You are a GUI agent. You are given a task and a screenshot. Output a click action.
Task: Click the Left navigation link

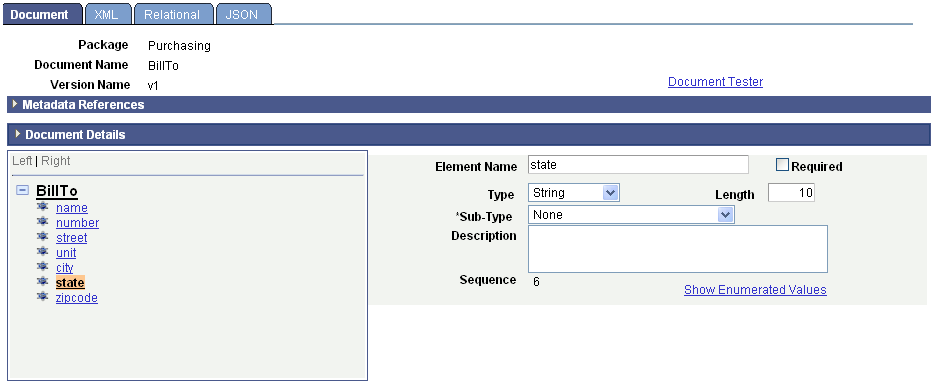pyautogui.click(x=22, y=161)
